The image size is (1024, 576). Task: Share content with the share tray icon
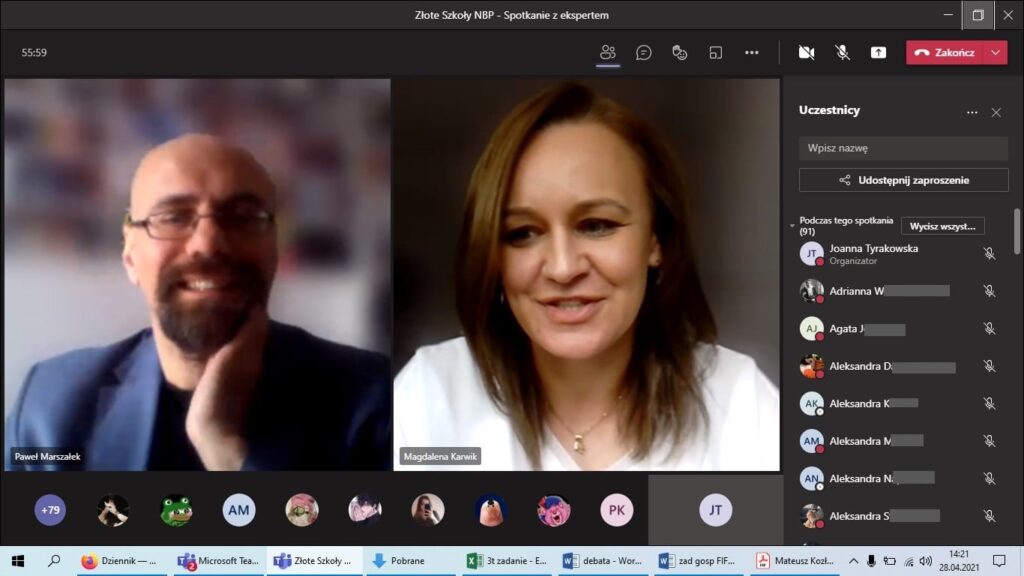tap(878, 52)
